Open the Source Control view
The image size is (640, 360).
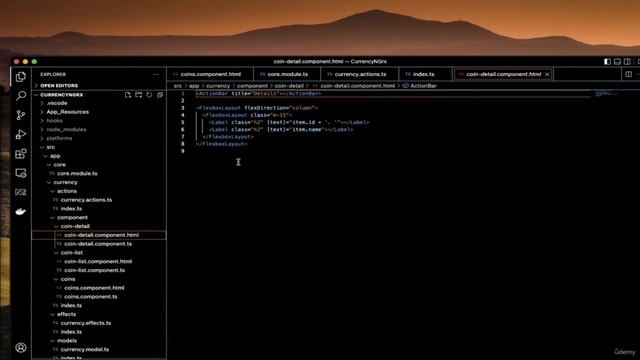[x=21, y=115]
